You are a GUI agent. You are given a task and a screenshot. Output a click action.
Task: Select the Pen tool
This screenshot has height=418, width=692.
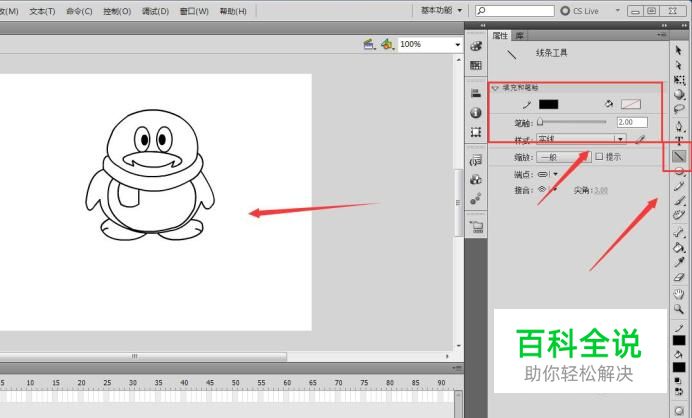[679, 127]
